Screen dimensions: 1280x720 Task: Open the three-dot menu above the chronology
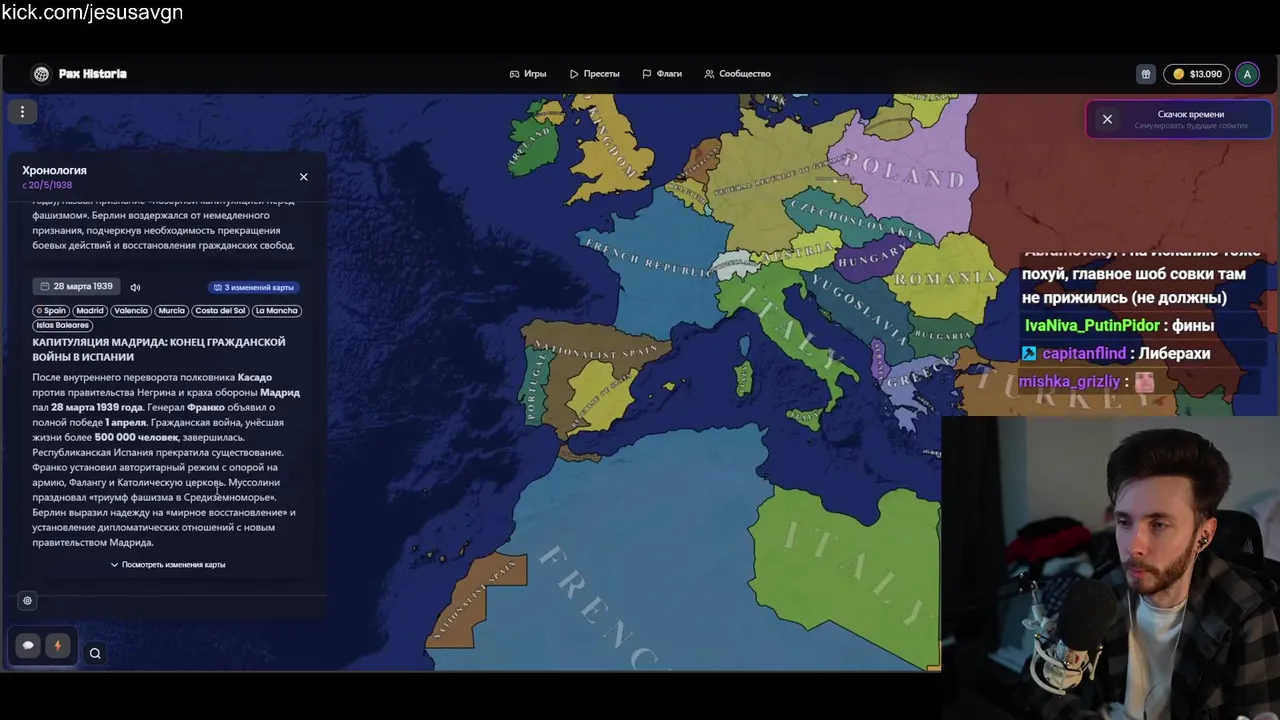click(22, 112)
